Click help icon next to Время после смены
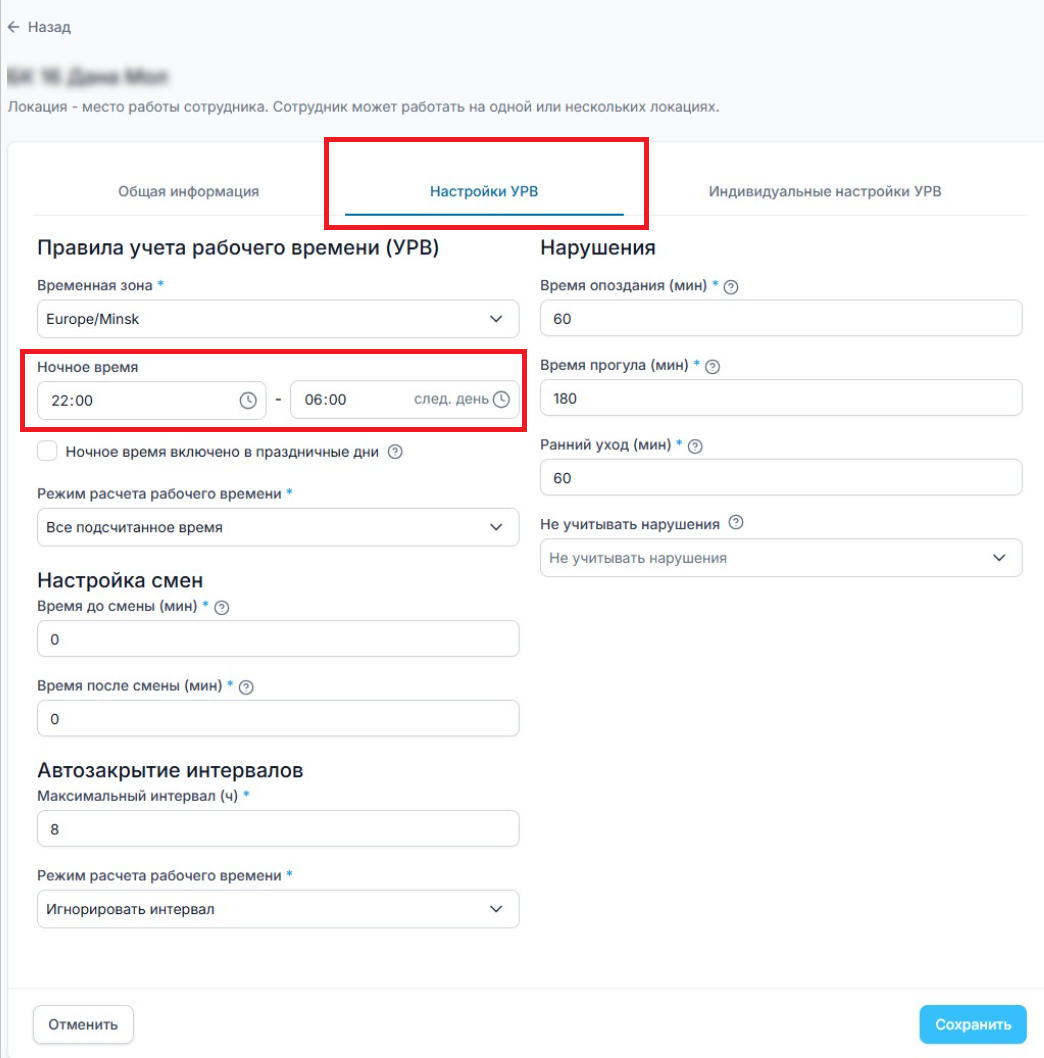 pos(247,687)
